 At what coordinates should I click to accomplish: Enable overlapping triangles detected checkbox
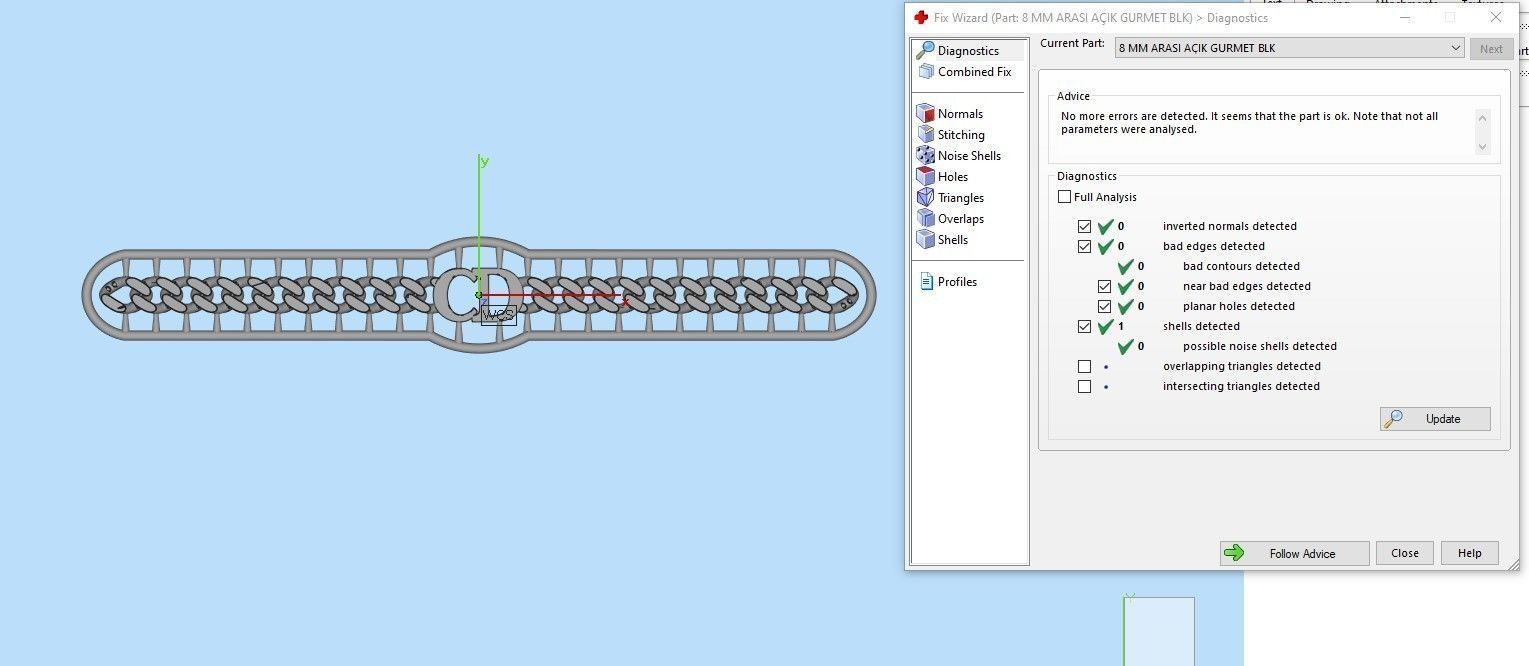click(x=1084, y=366)
